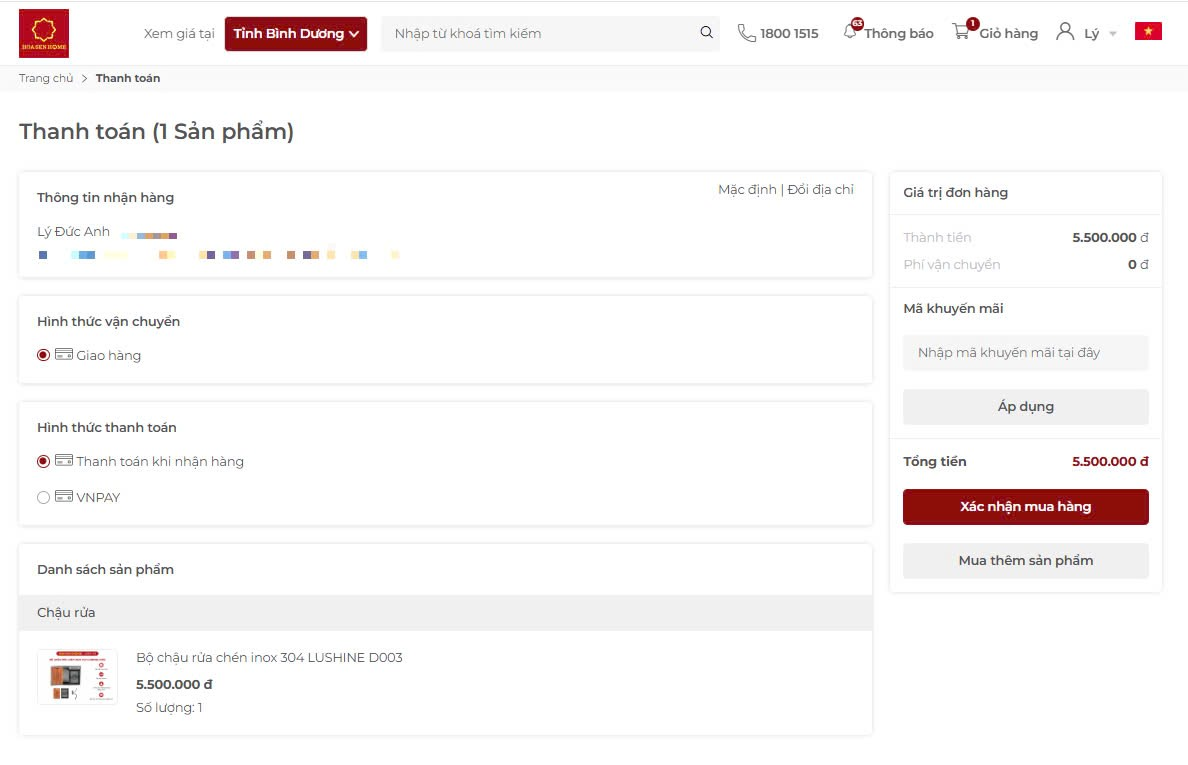The image size is (1188, 765).
Task: Click Áp dụng to apply promo code
Action: [1025, 407]
